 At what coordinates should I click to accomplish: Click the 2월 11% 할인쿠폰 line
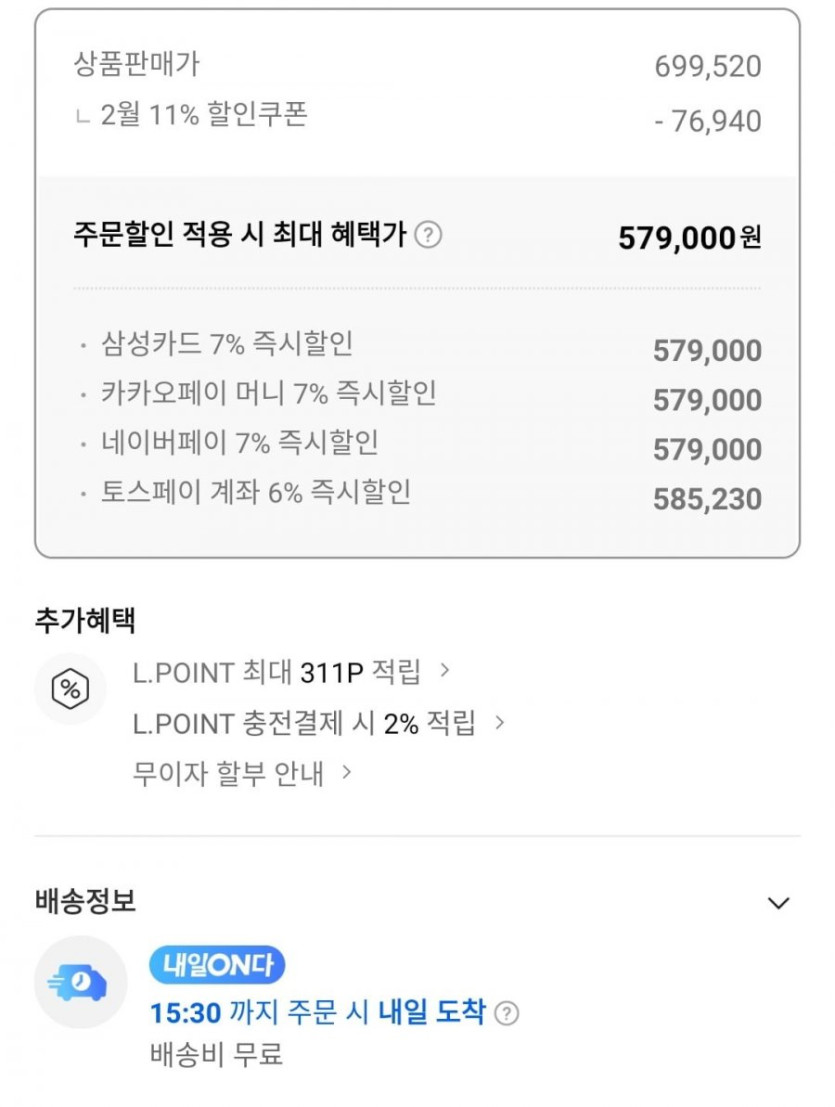pyautogui.click(x=204, y=115)
